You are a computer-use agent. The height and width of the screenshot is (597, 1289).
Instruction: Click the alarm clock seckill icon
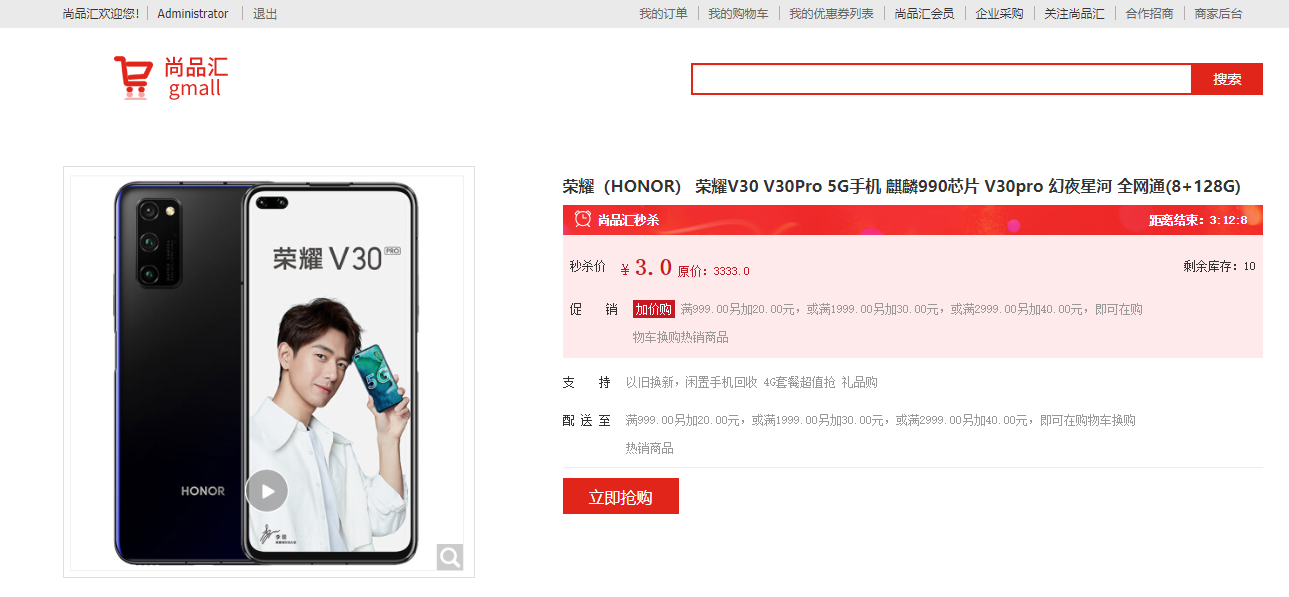[x=582, y=219]
